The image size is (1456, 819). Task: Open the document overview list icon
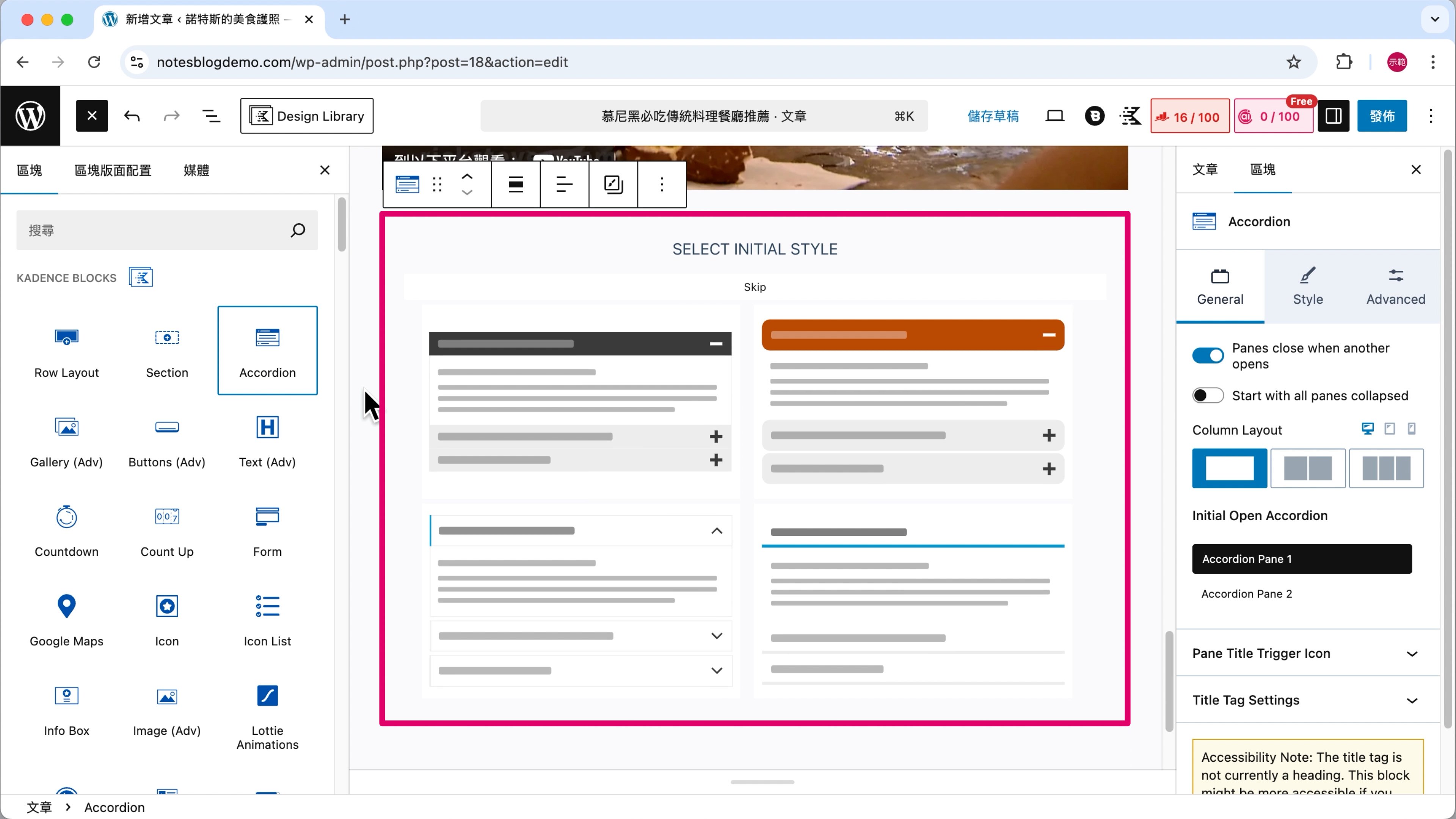point(211,116)
